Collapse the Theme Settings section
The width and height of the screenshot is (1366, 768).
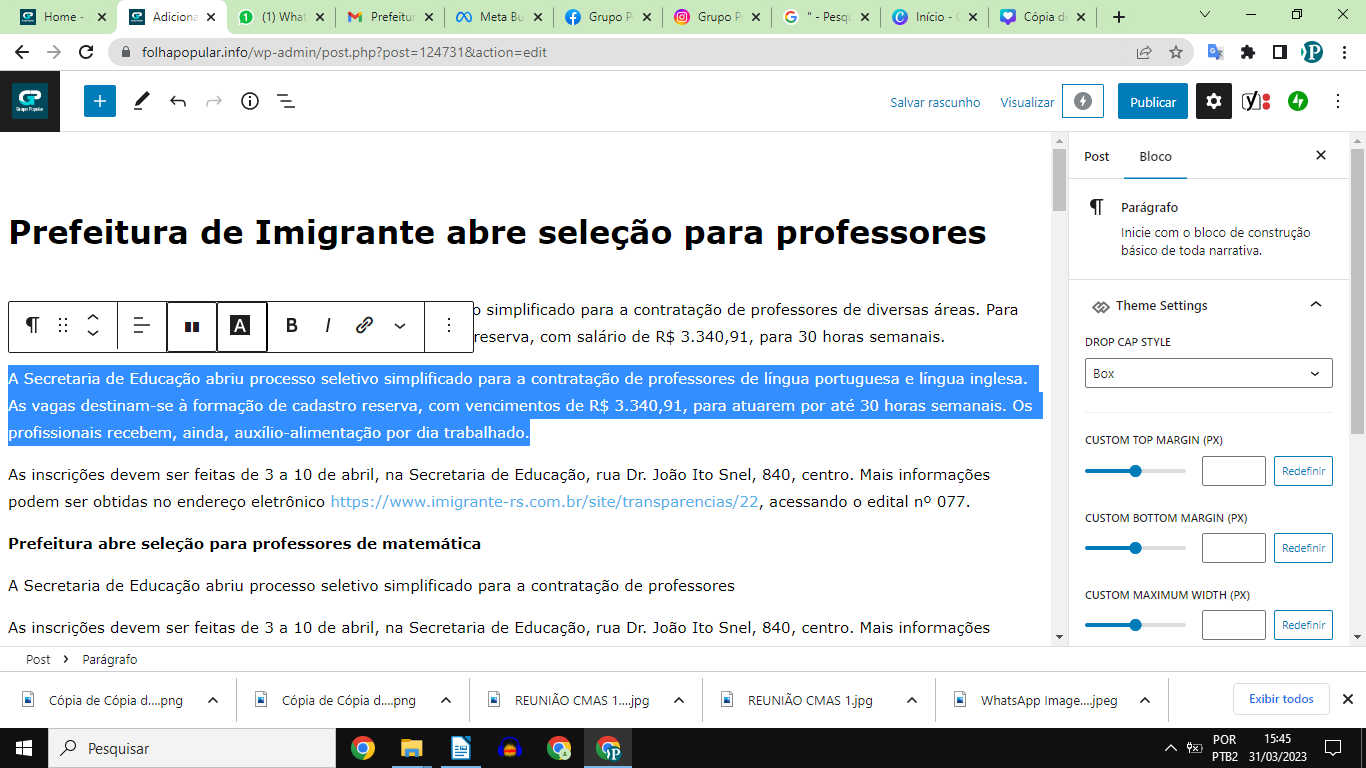(1316, 305)
